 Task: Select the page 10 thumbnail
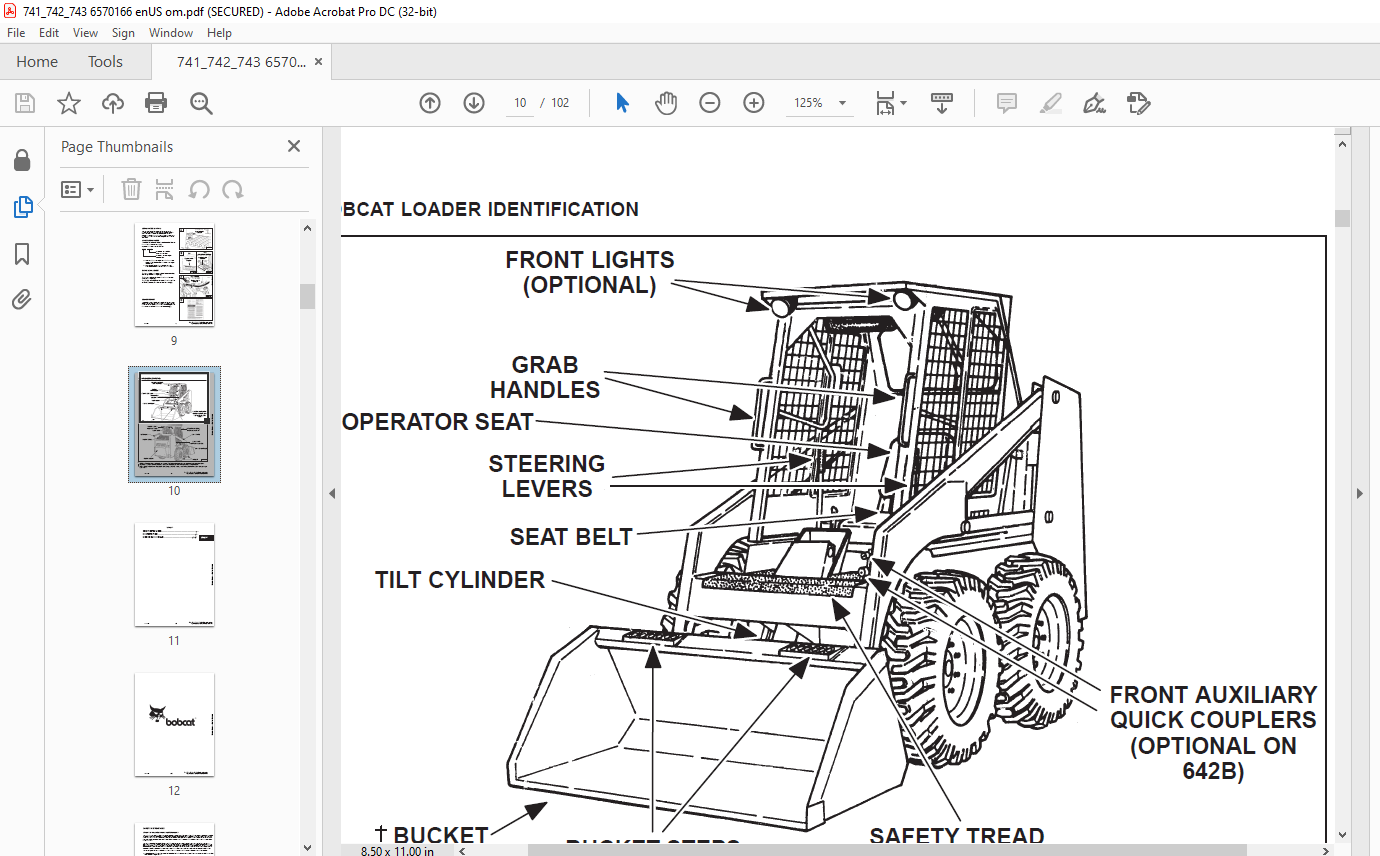pos(174,425)
